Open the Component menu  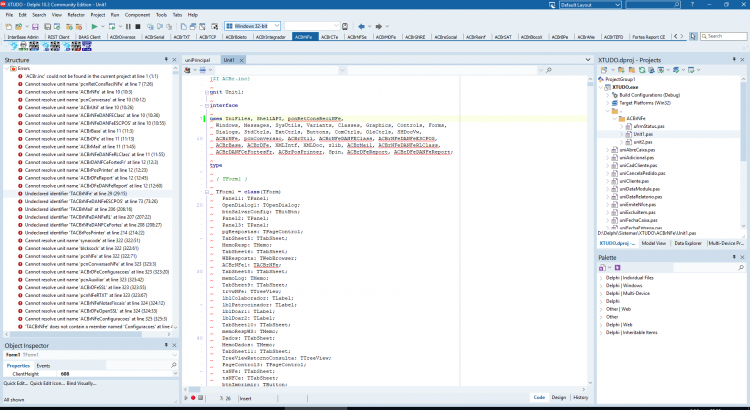pyautogui.click(x=137, y=15)
